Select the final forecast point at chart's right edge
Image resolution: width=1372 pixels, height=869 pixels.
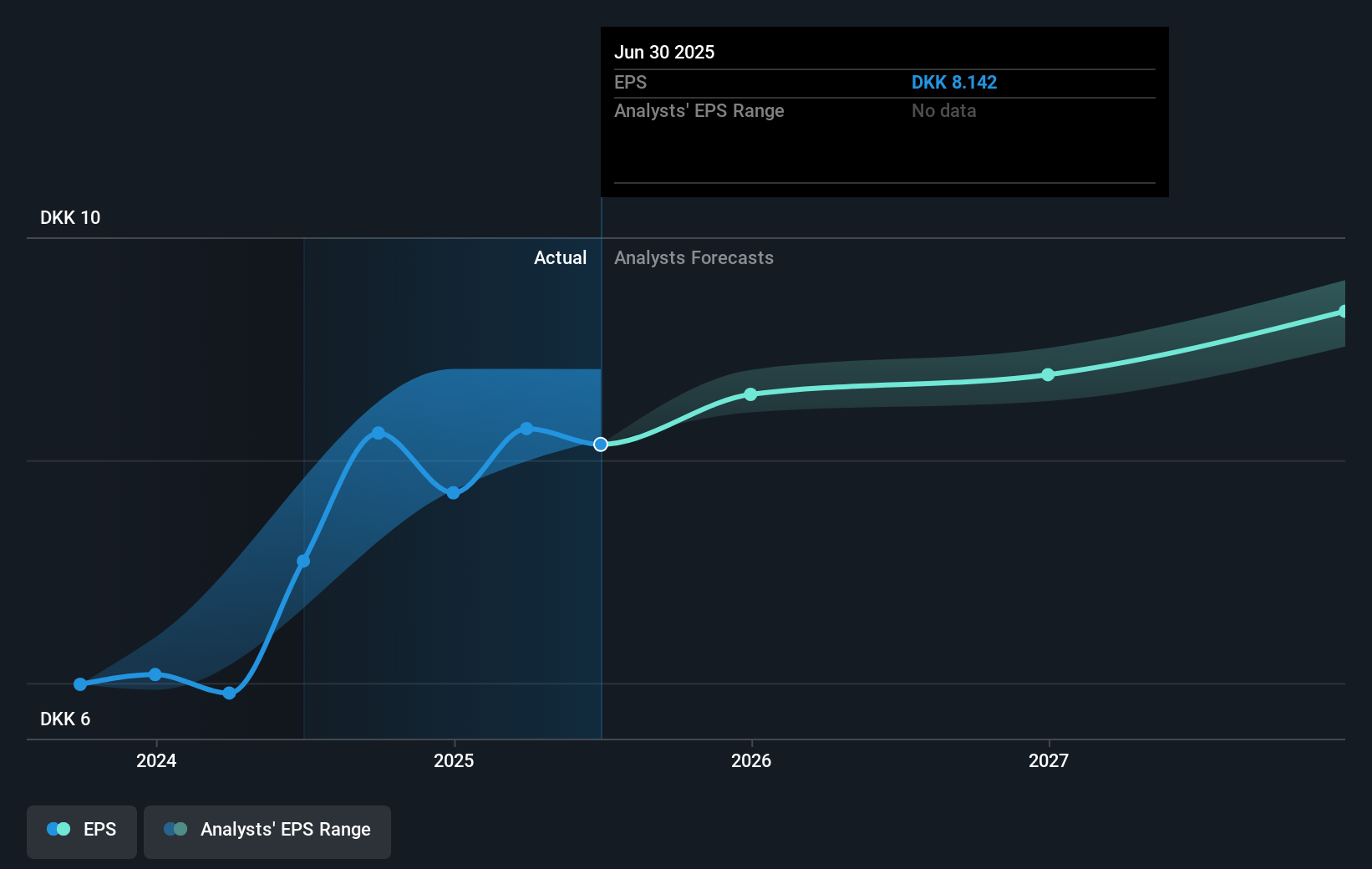tap(1343, 312)
